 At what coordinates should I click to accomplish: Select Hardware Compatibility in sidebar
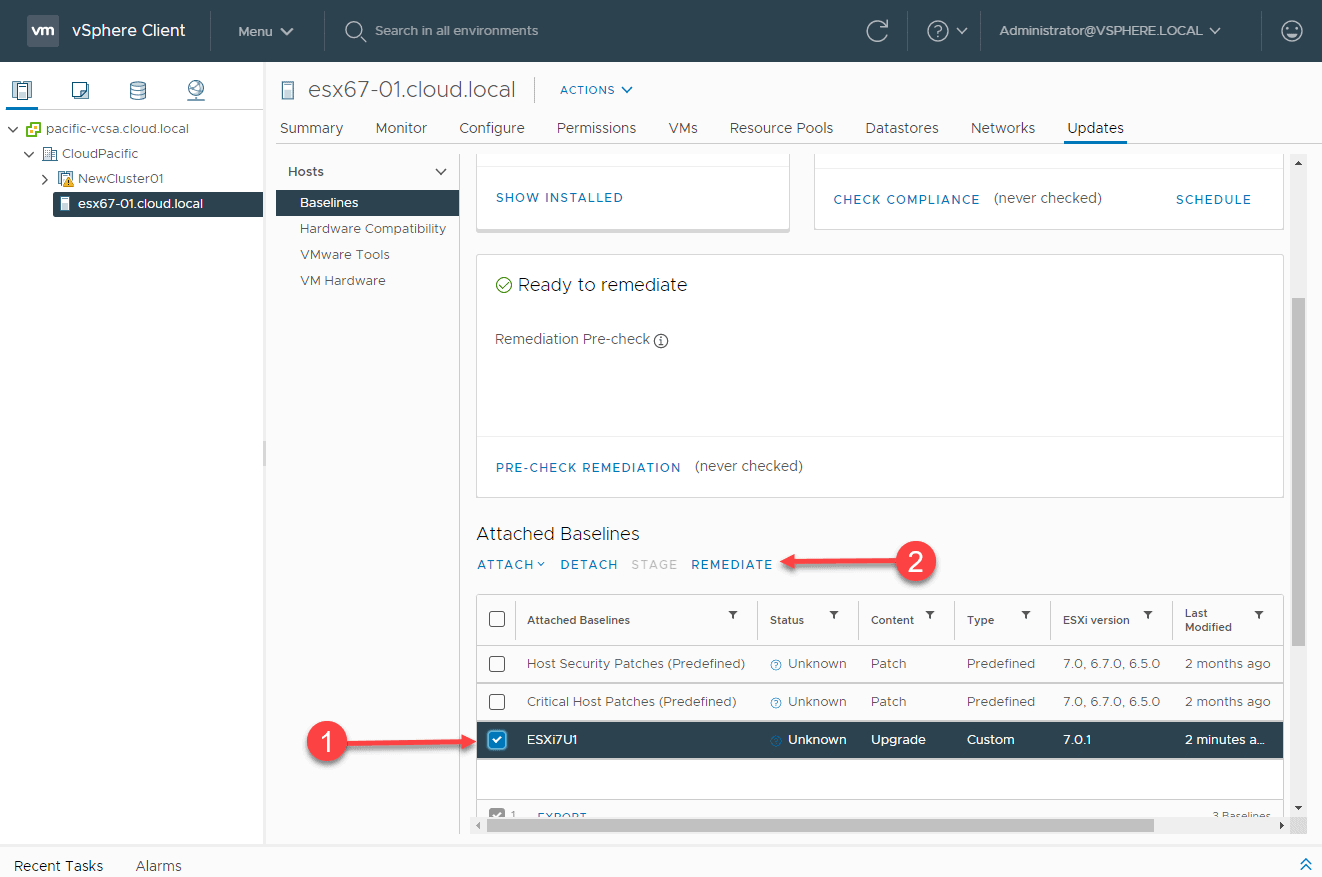point(373,229)
